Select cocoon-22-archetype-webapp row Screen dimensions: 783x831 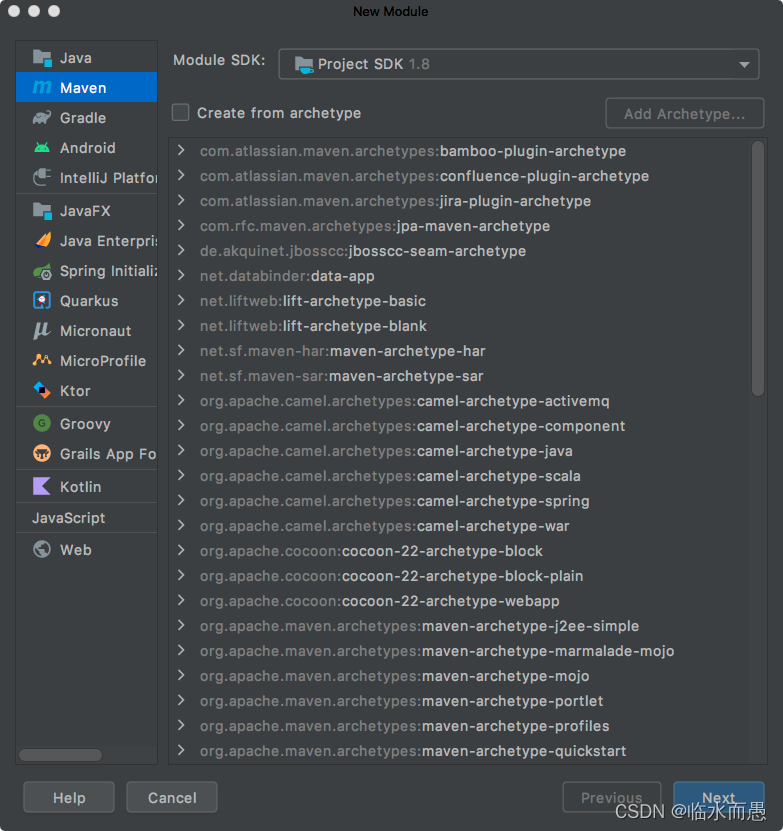pos(460,600)
